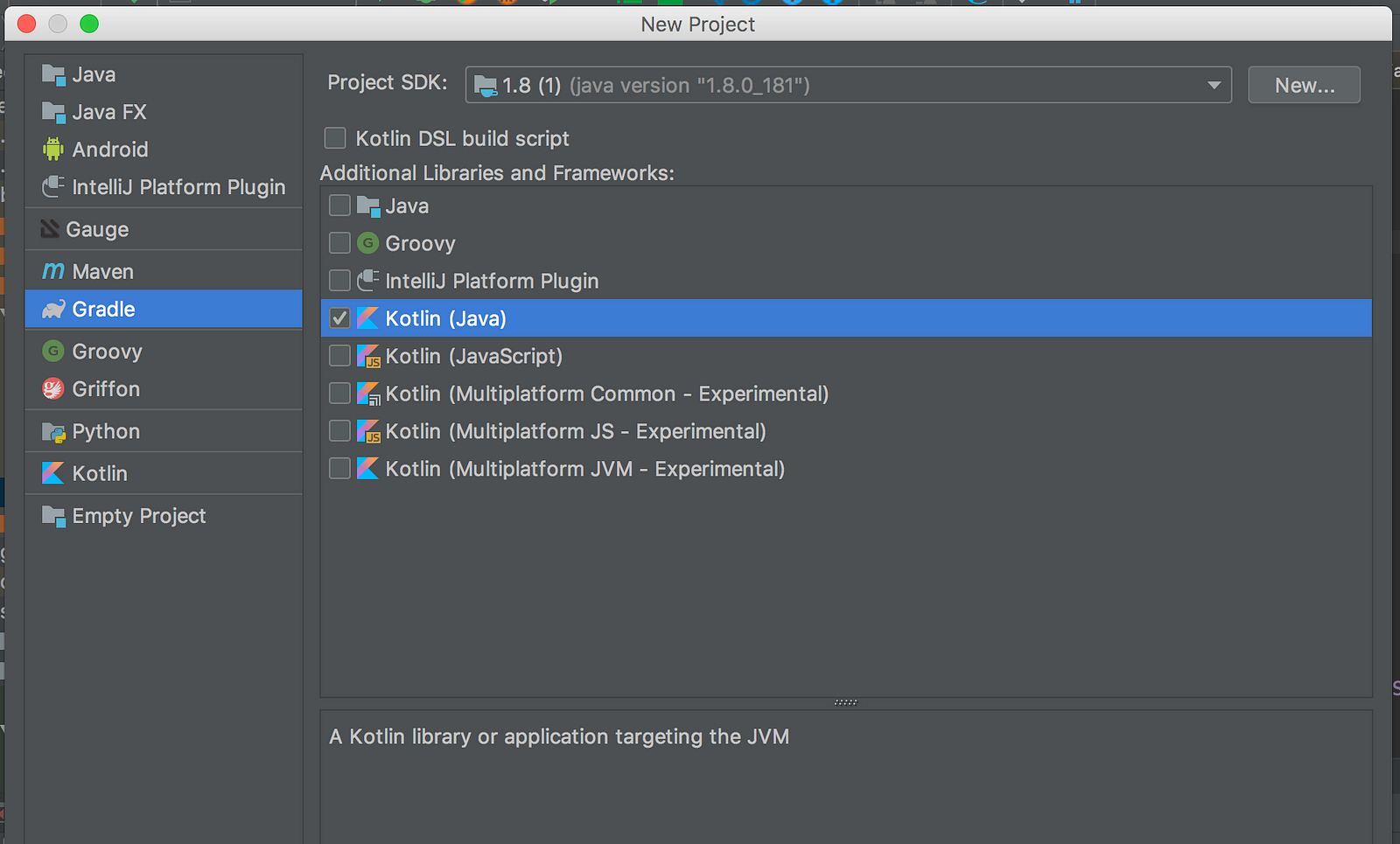This screenshot has height=844, width=1400.
Task: Select the Gauge project icon
Action: tap(50, 229)
